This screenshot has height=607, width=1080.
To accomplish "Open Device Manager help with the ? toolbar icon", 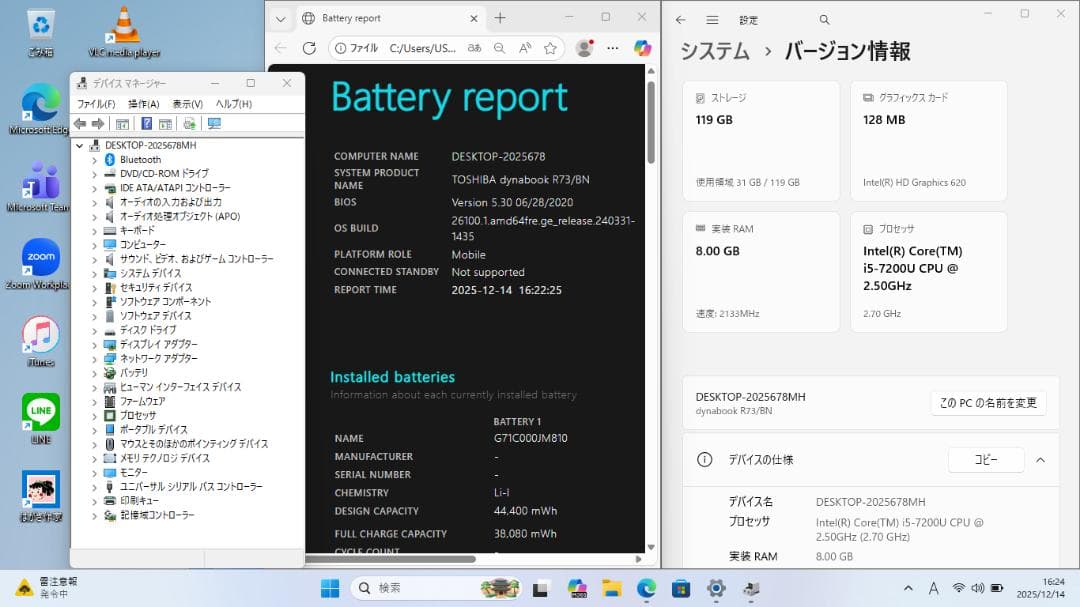I will click(148, 123).
